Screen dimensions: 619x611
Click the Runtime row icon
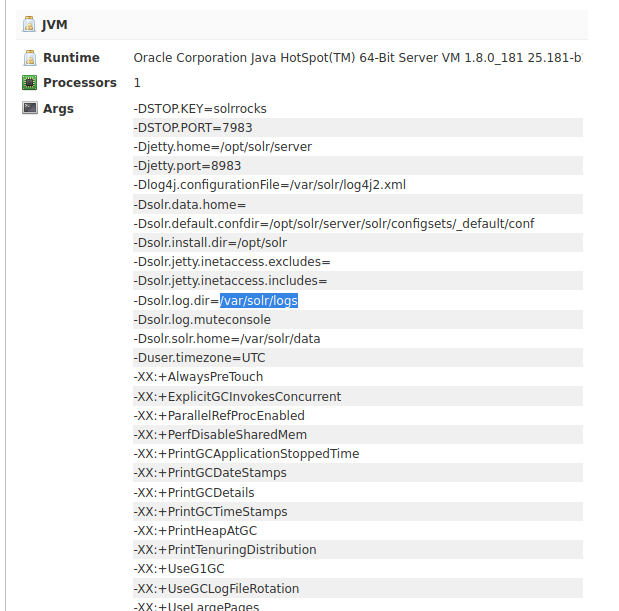pos(30,59)
